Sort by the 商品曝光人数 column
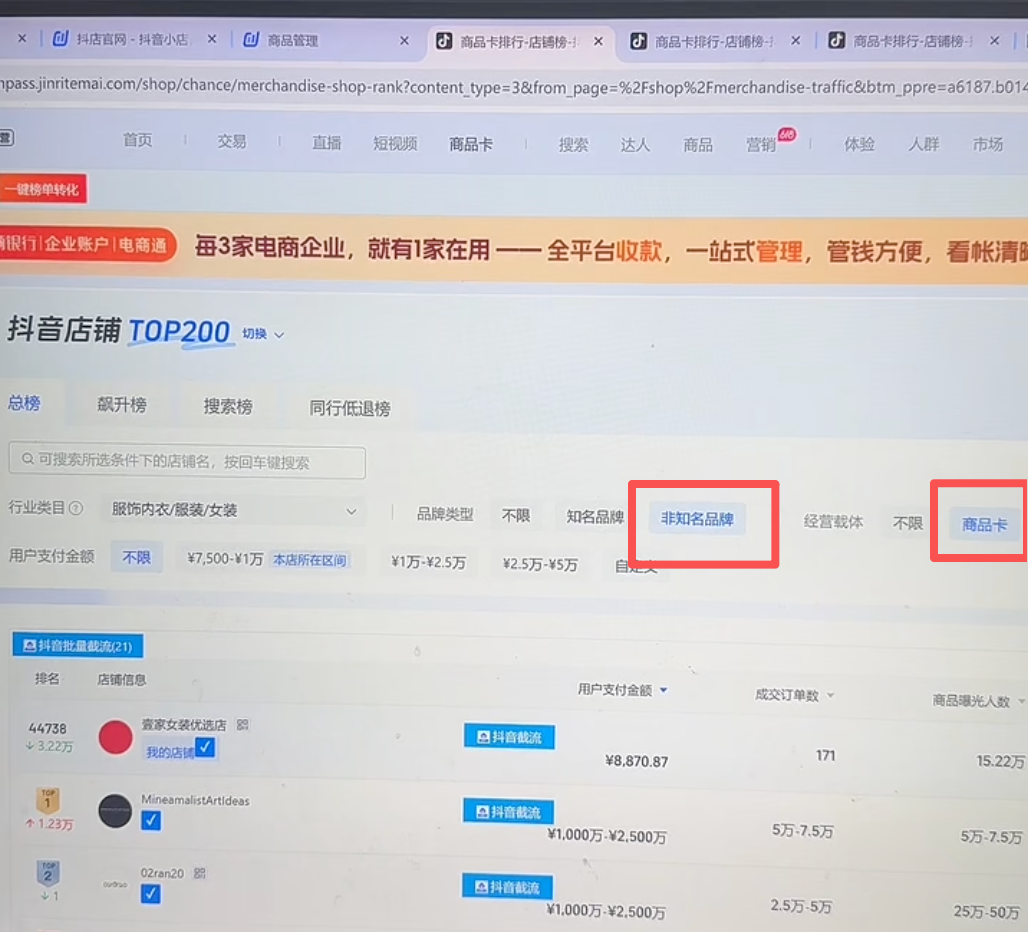 click(x=978, y=701)
